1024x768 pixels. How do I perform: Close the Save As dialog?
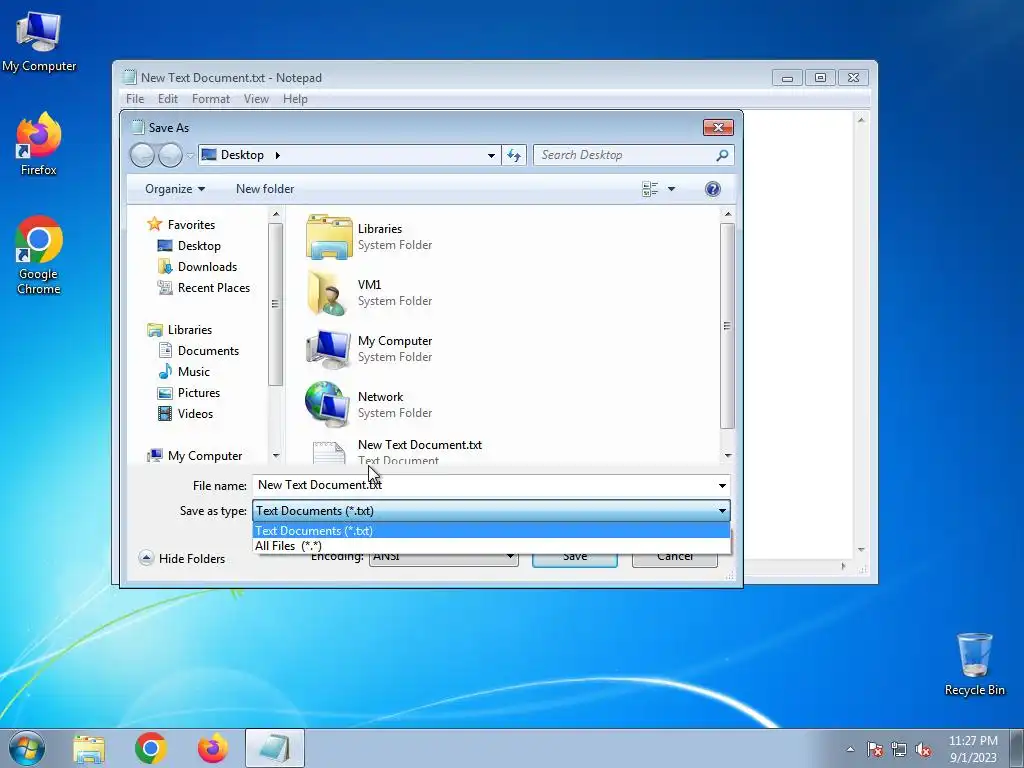coord(718,127)
